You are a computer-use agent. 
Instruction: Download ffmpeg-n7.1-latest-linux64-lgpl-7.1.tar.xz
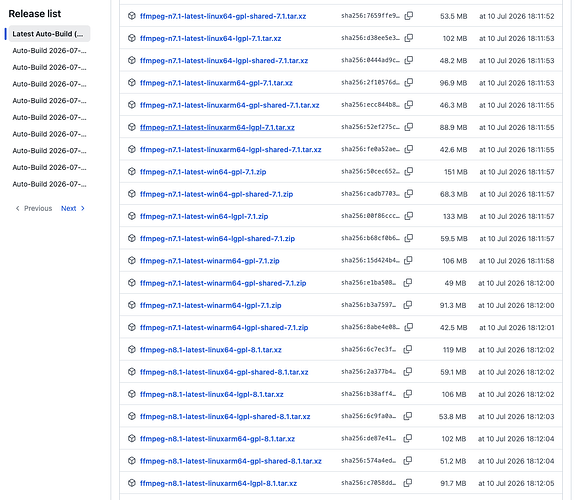click(210, 38)
